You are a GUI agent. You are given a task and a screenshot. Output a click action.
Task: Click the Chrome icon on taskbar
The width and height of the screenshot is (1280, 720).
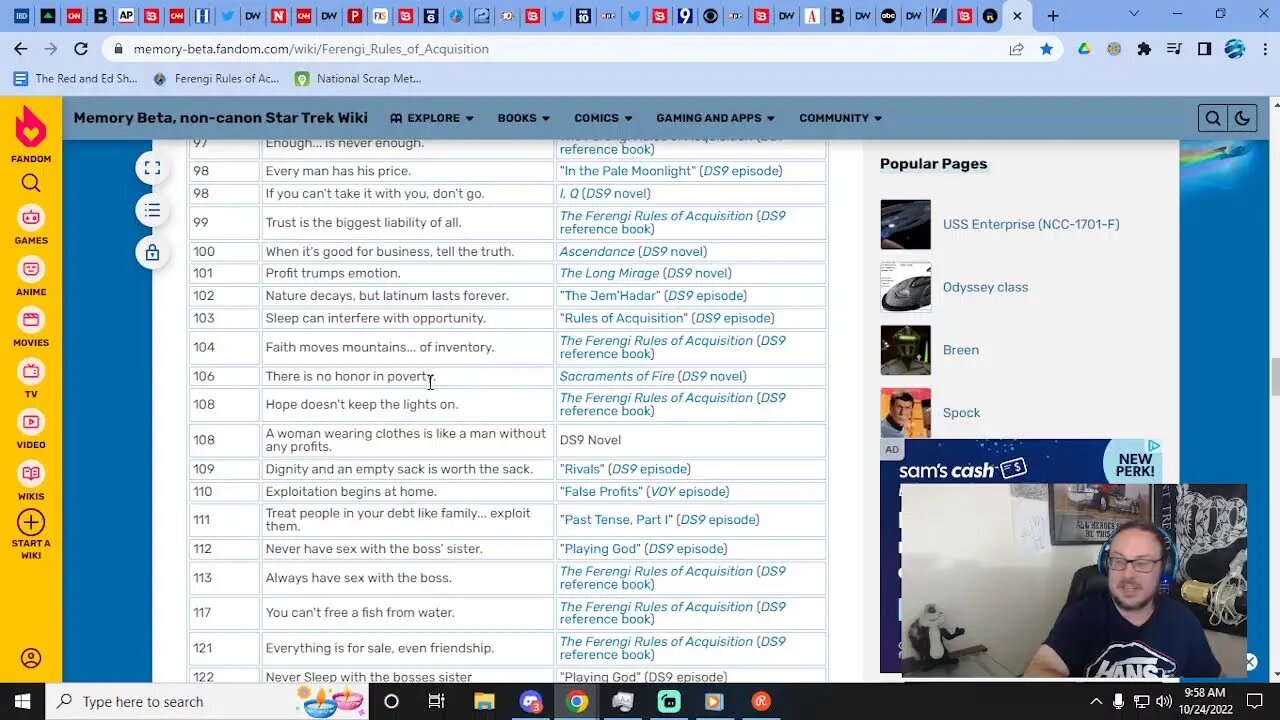pos(577,701)
